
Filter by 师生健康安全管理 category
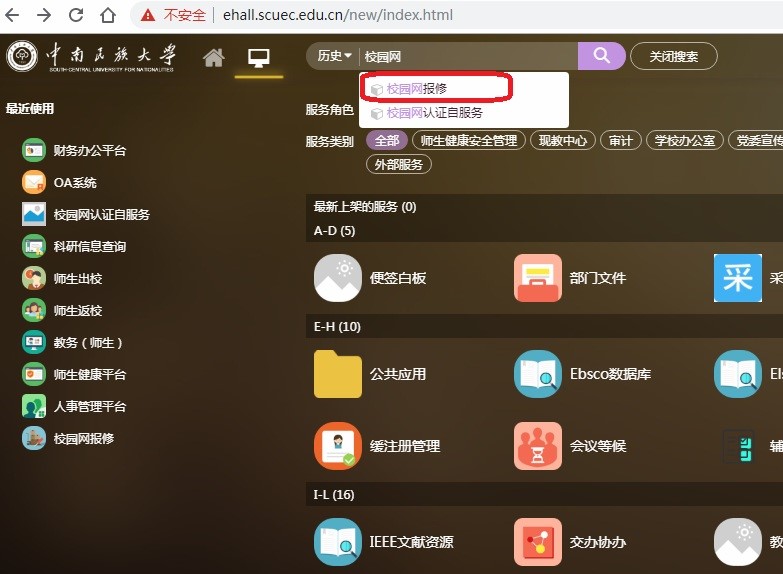pos(468,141)
